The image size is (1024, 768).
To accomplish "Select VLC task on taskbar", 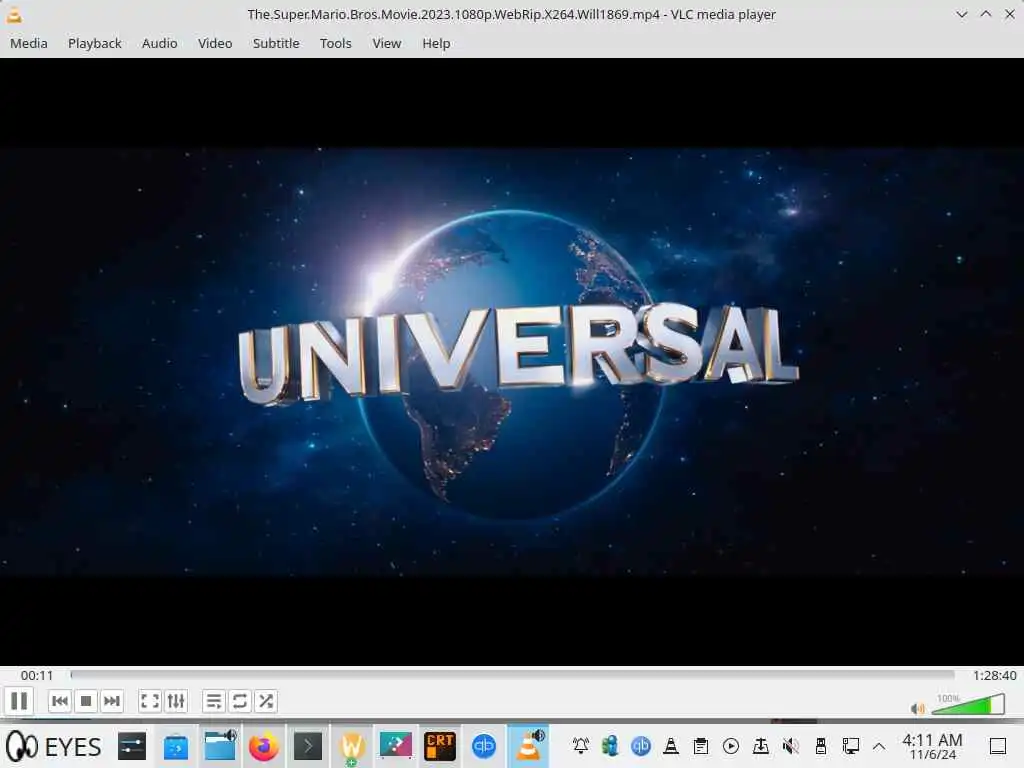I will click(x=528, y=746).
